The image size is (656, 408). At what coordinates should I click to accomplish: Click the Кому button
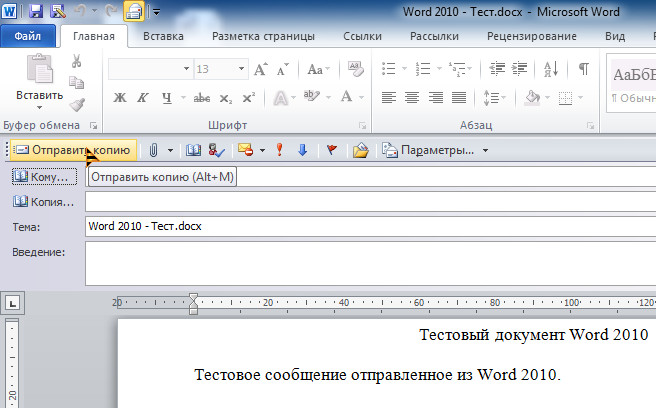click(x=44, y=177)
